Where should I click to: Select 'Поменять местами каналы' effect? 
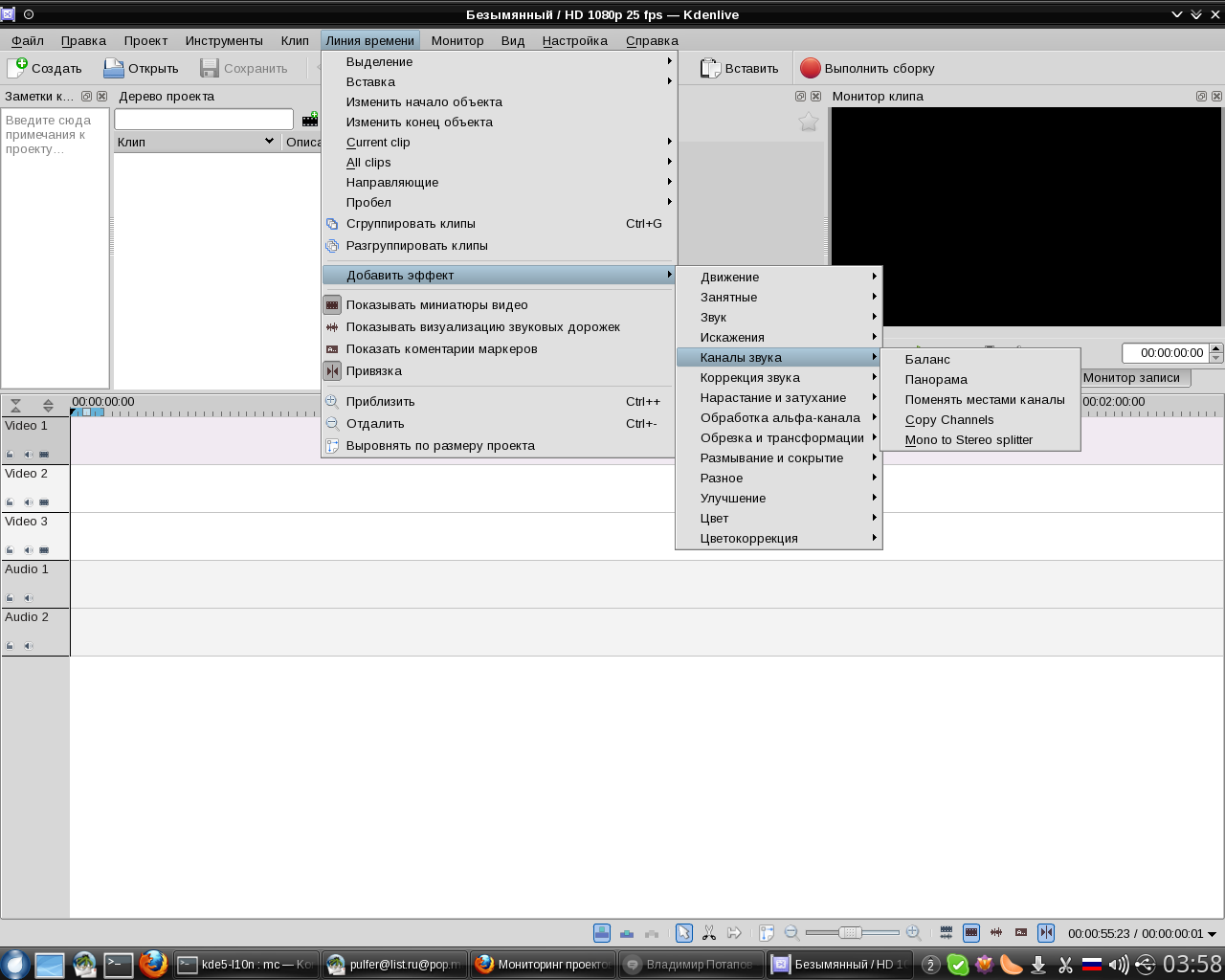click(980, 400)
